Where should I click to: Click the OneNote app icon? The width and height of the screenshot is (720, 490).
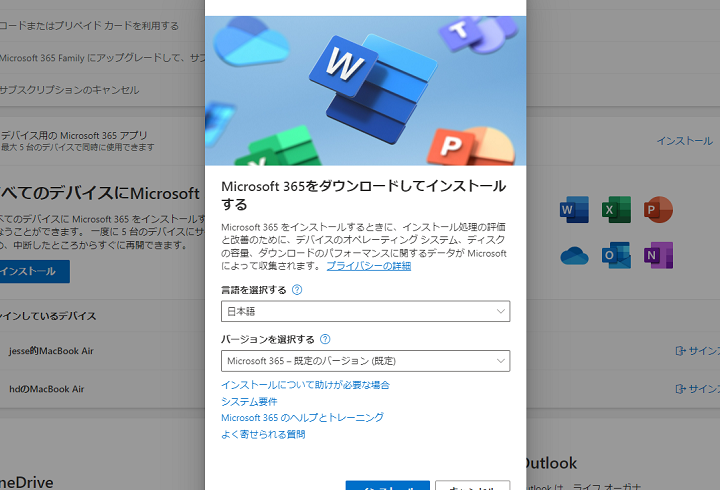tap(658, 256)
